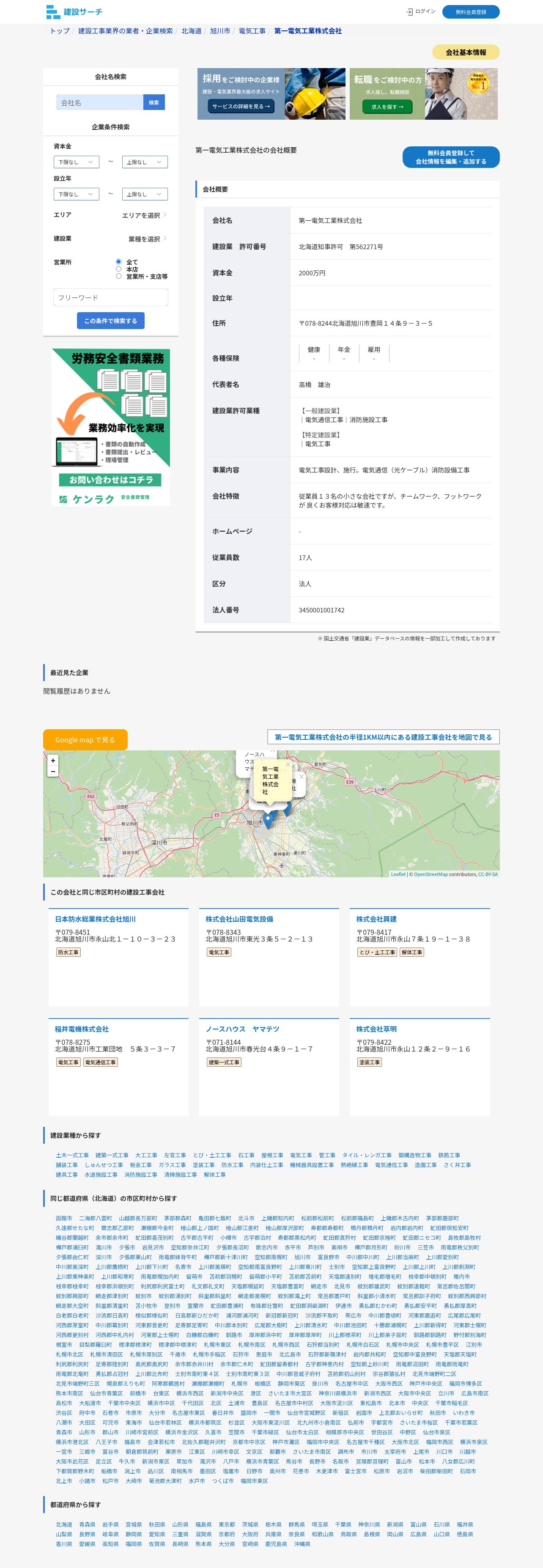Open 設立年 lower limit dropdown
This screenshot has height=1568, width=543.
point(76,194)
